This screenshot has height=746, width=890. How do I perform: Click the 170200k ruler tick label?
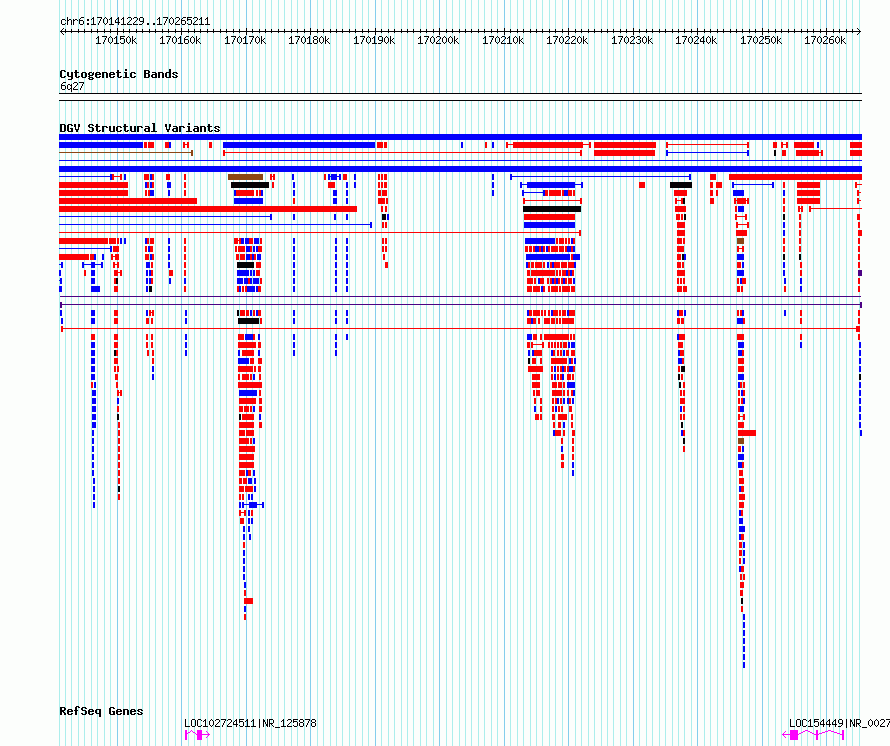coord(438,40)
